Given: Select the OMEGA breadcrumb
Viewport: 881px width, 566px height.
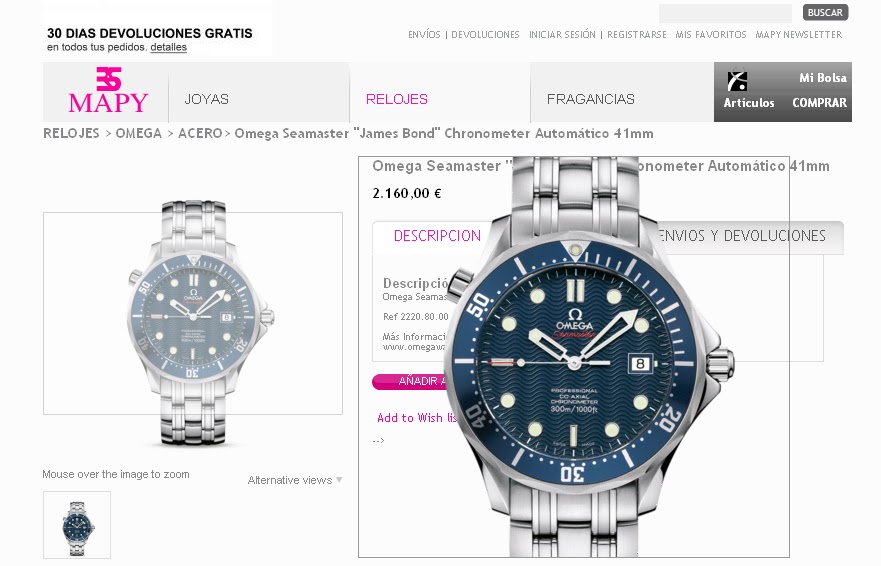Looking at the screenshot, I should [138, 133].
